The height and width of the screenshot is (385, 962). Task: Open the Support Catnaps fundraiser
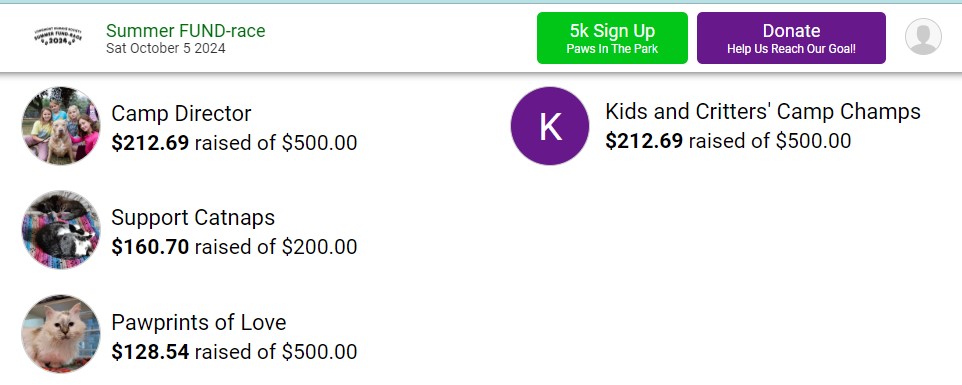tap(193, 218)
